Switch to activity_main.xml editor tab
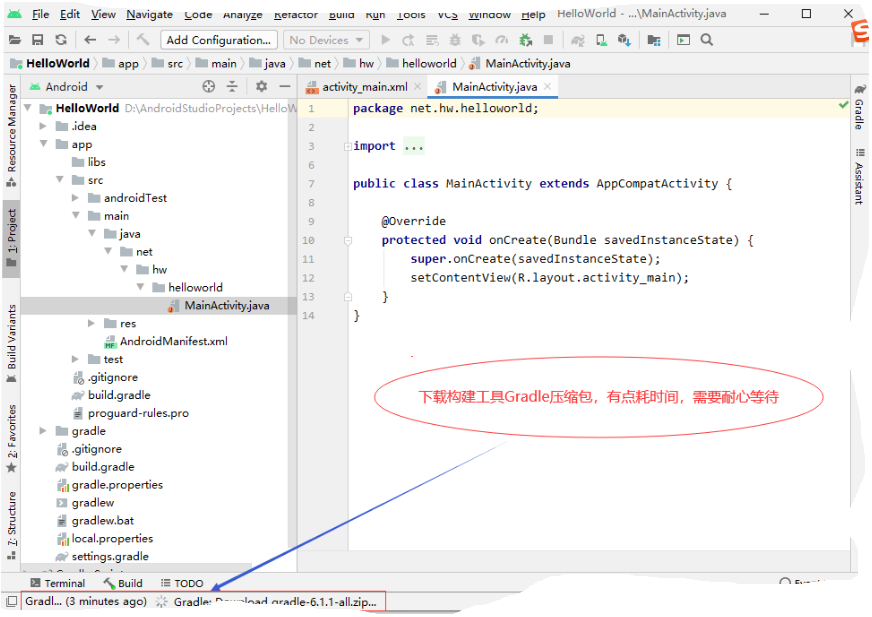Viewport: 872px width, 617px height. tap(364, 87)
